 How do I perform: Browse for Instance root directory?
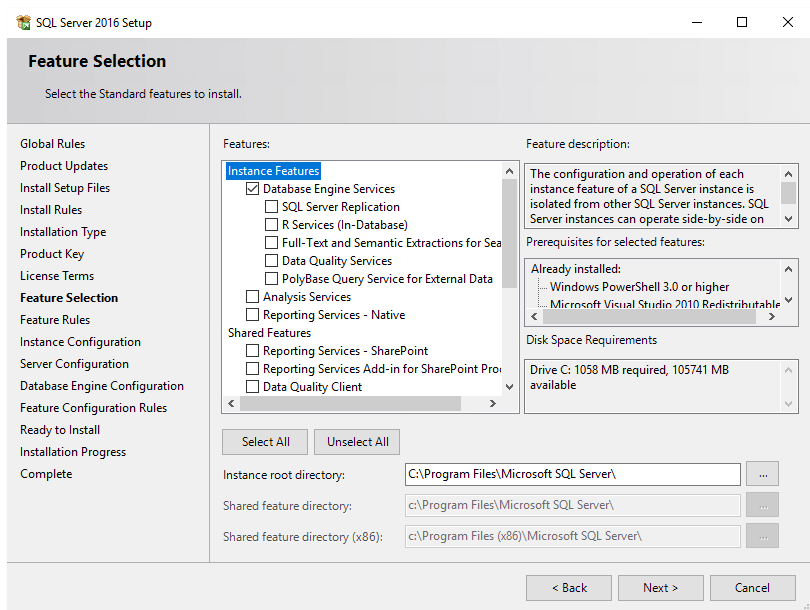point(762,474)
